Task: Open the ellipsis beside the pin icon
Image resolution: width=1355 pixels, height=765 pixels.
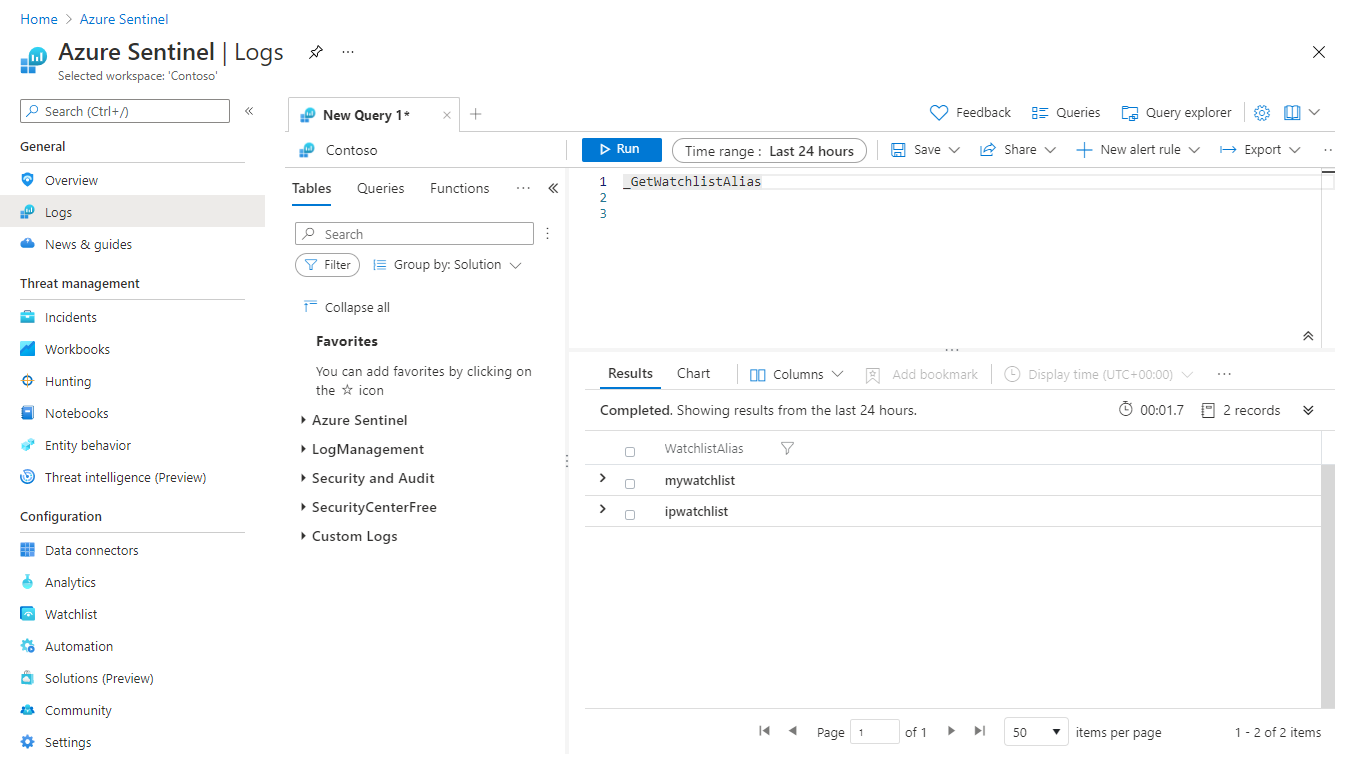Action: [x=348, y=52]
